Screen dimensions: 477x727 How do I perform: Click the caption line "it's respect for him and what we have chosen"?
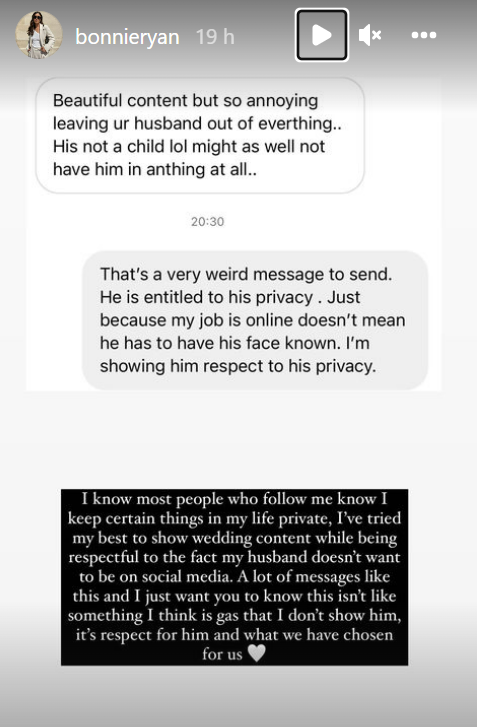pos(235,635)
